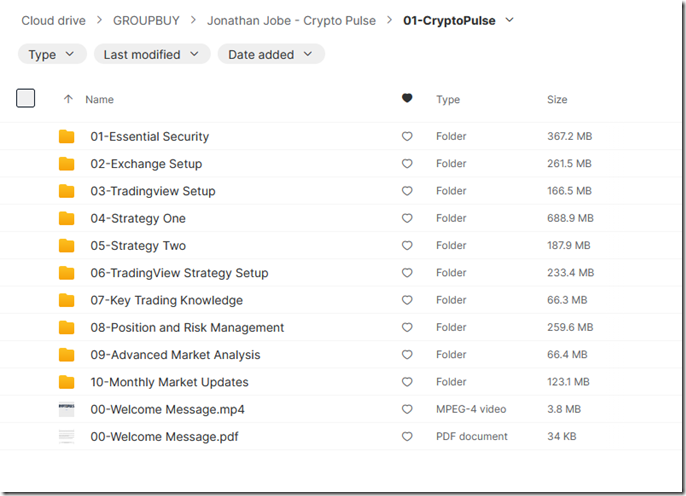Click the 05-Strategy Two folder icon
The width and height of the screenshot is (686, 496).
pos(66,245)
